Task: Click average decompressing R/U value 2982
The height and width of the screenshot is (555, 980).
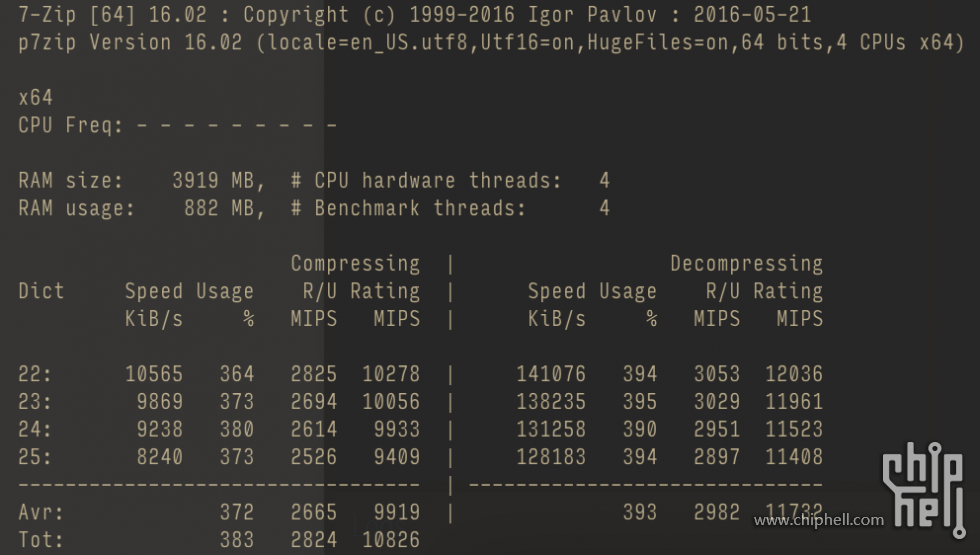Action: [x=717, y=512]
